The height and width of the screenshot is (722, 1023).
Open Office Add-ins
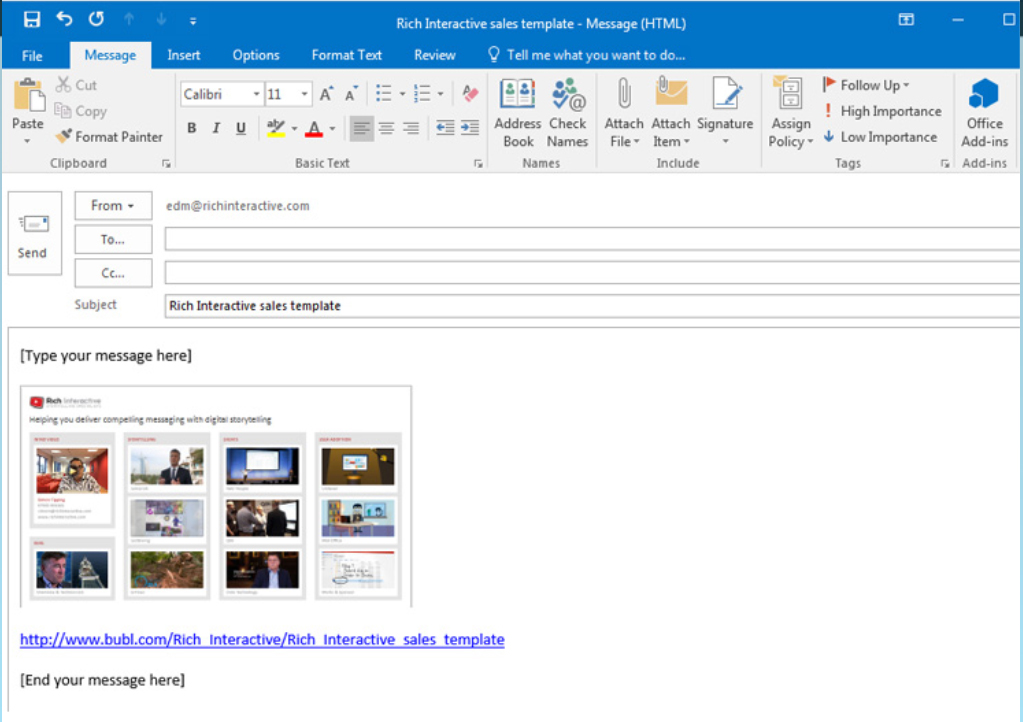click(985, 113)
